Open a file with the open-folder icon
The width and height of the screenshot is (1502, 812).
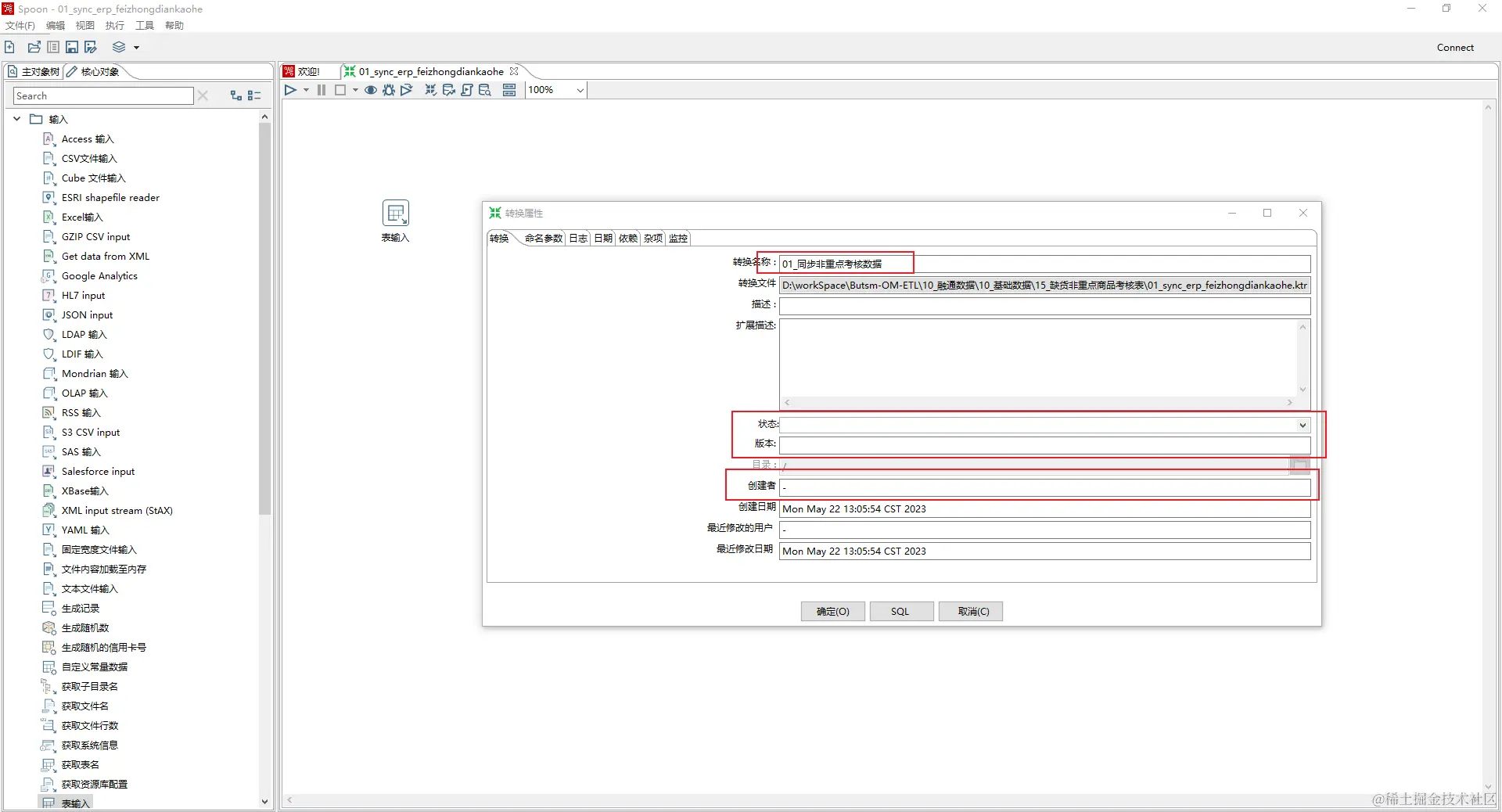tap(34, 47)
